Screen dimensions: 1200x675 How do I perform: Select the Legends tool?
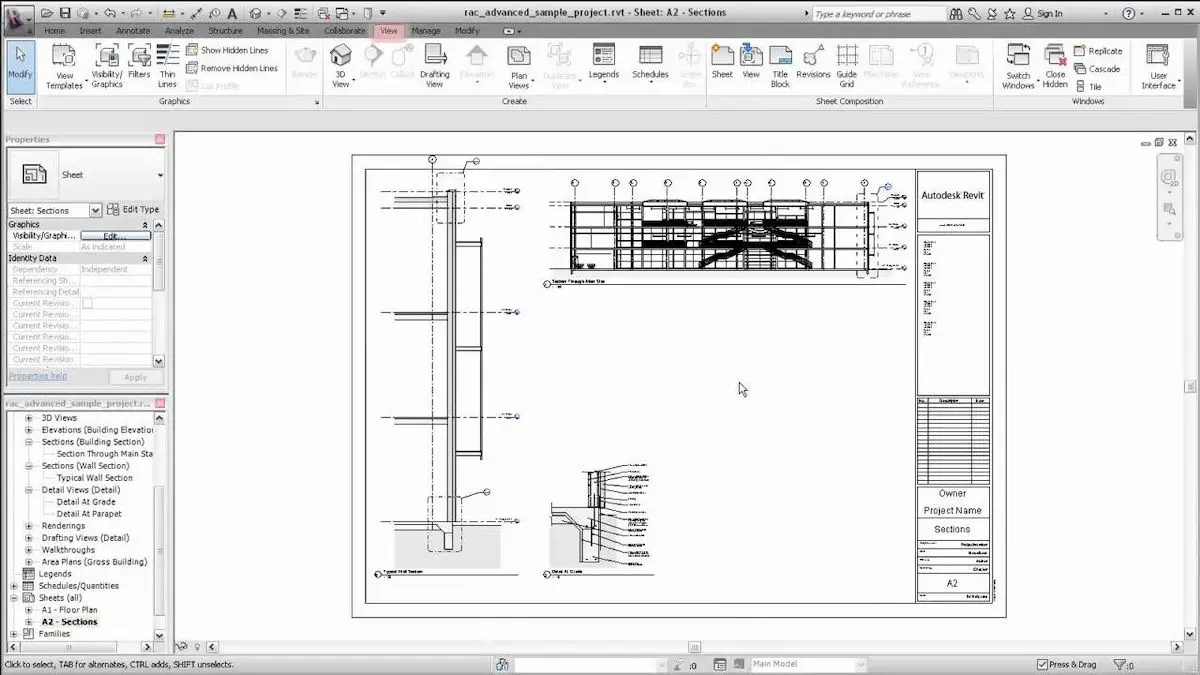(603, 63)
